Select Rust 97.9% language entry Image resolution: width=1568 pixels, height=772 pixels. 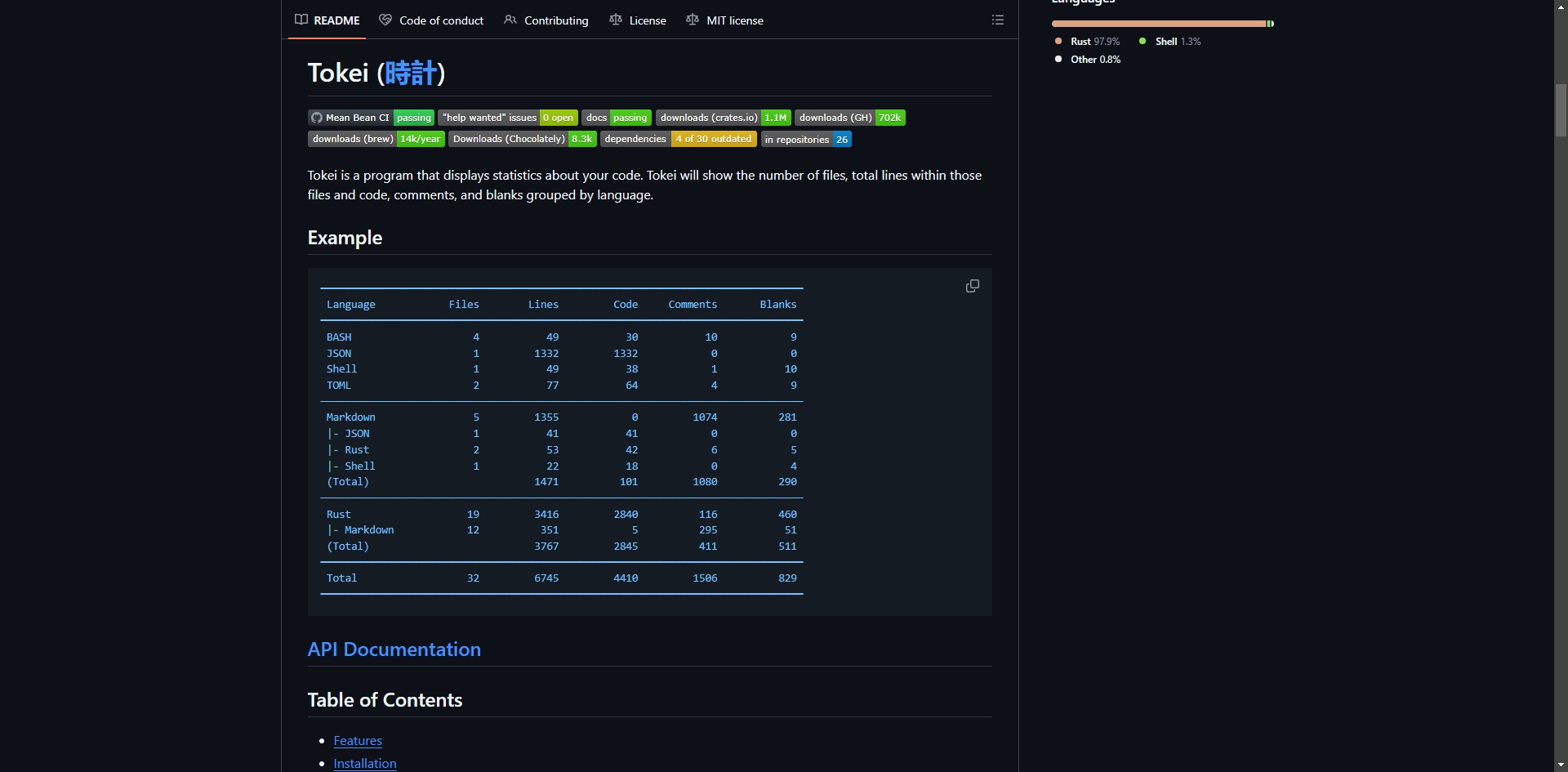tap(1087, 41)
